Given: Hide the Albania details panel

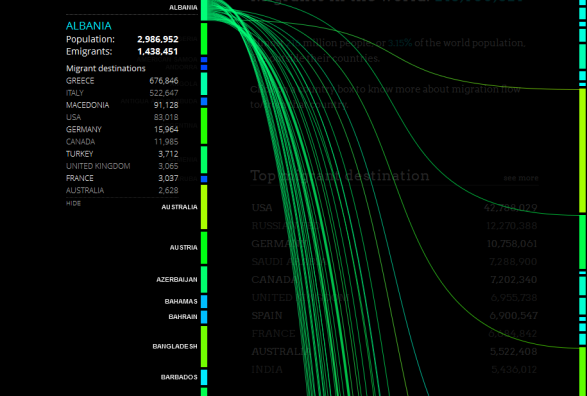Looking at the screenshot, I should [x=73, y=203].
